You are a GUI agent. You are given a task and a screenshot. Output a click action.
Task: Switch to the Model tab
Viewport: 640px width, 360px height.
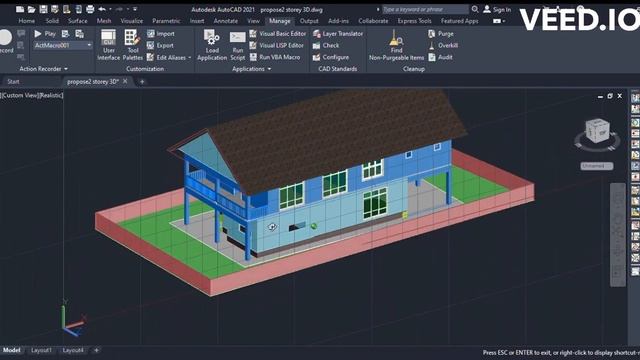(x=12, y=350)
